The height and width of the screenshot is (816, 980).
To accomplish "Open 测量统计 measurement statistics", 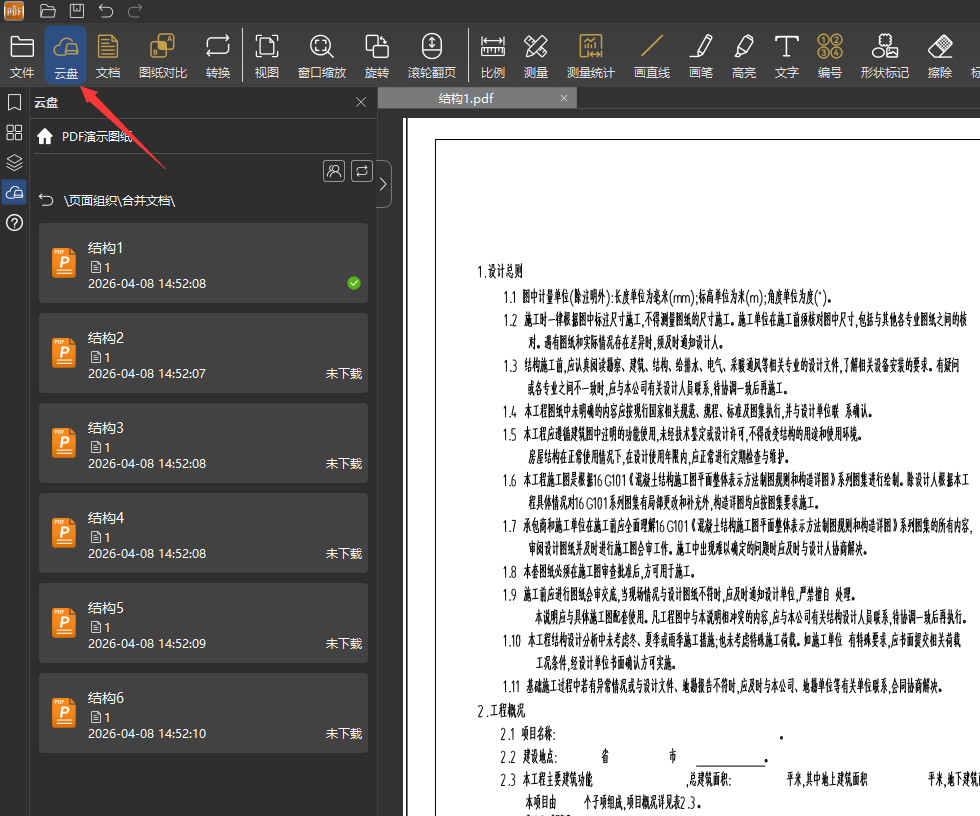I will (x=591, y=55).
